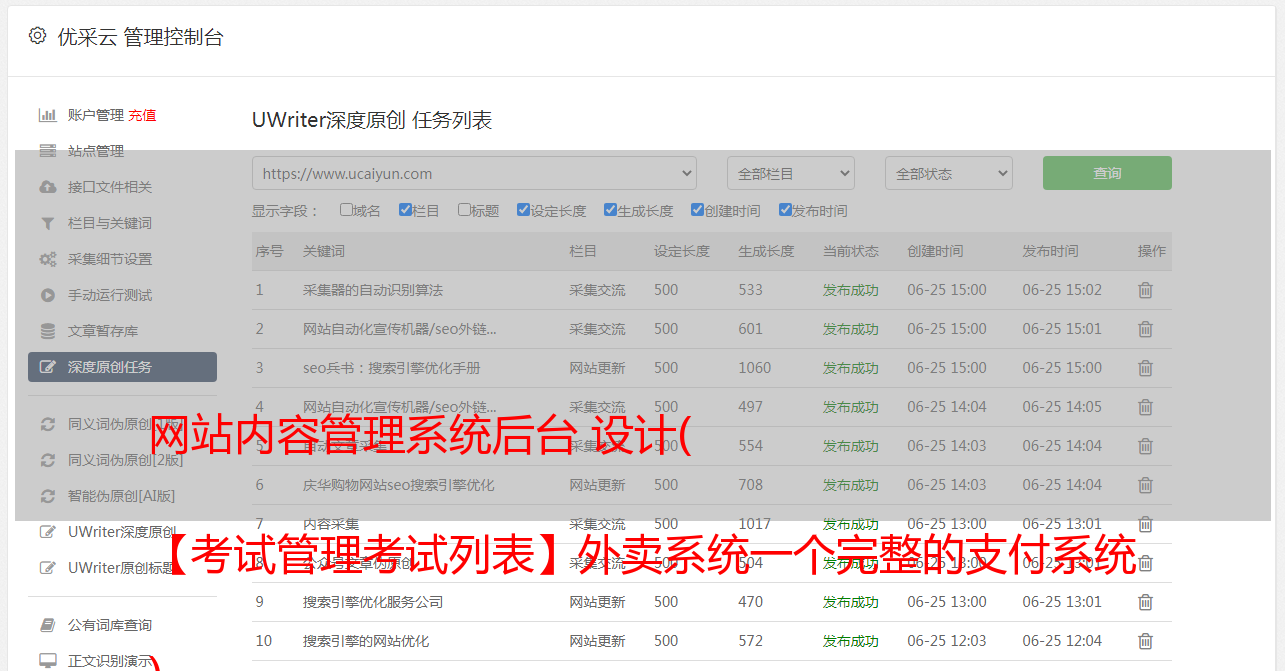1285x671 pixels.
Task: Click keyword 搜索引擎的网站优化 in row 10
Action: coord(366,641)
